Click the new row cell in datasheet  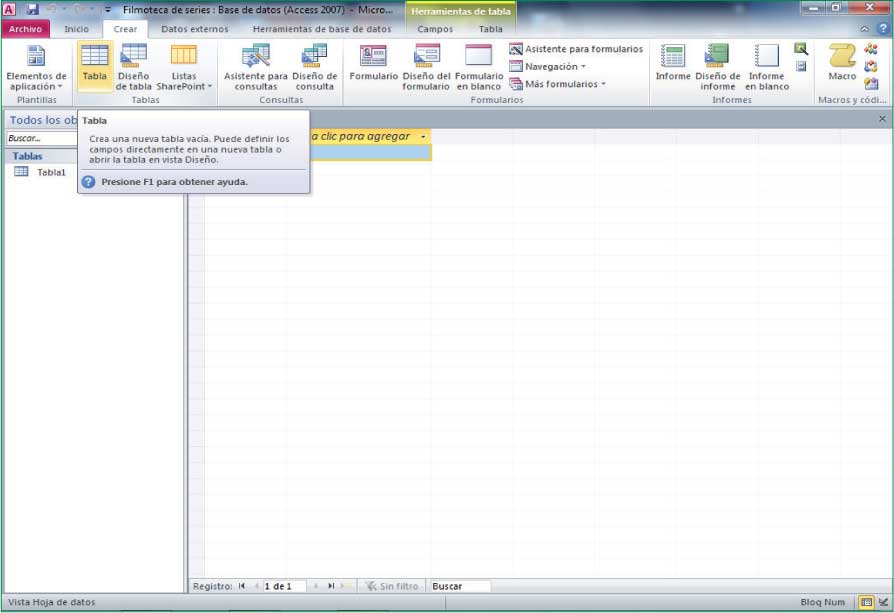(371, 152)
